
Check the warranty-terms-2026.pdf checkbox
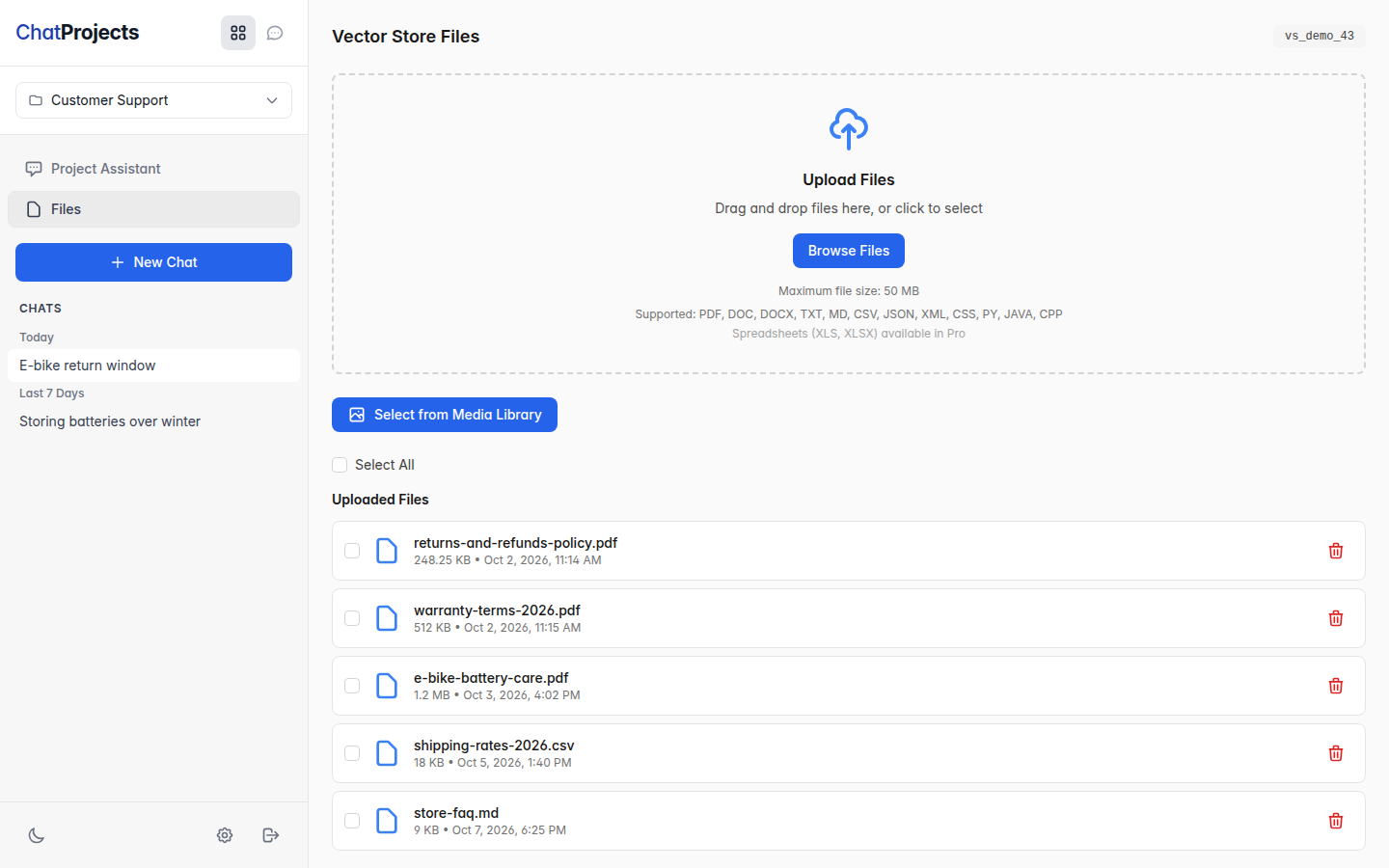352,618
